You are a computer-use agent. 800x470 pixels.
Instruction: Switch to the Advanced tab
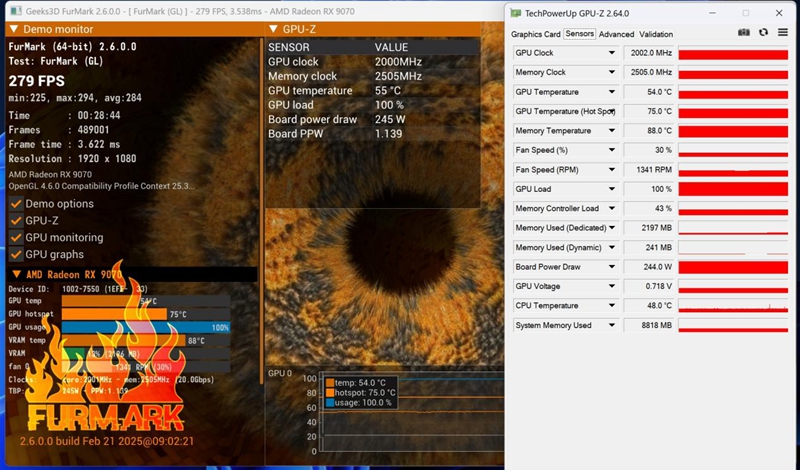point(616,34)
